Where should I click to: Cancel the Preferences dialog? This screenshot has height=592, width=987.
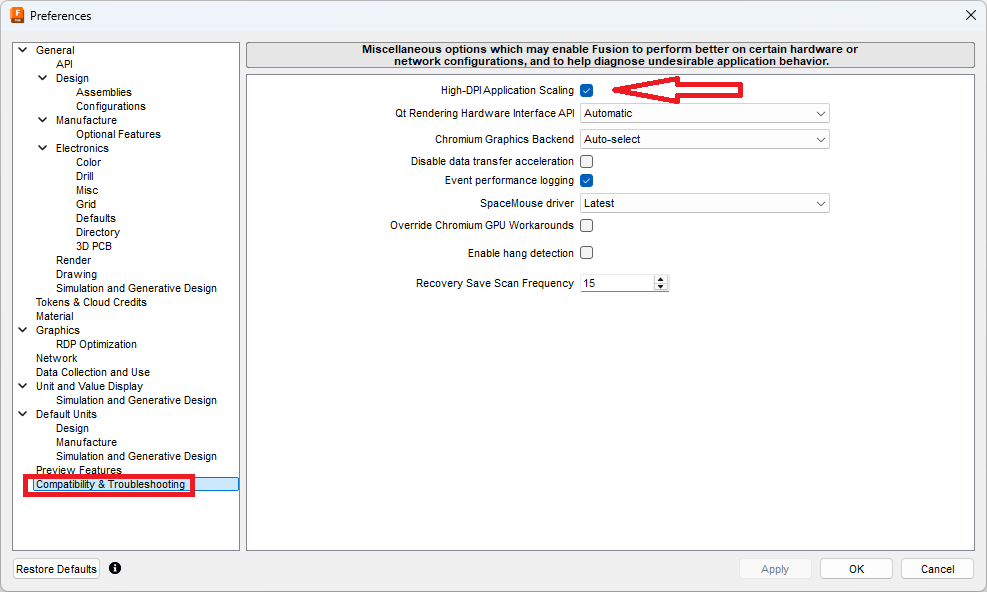937,569
